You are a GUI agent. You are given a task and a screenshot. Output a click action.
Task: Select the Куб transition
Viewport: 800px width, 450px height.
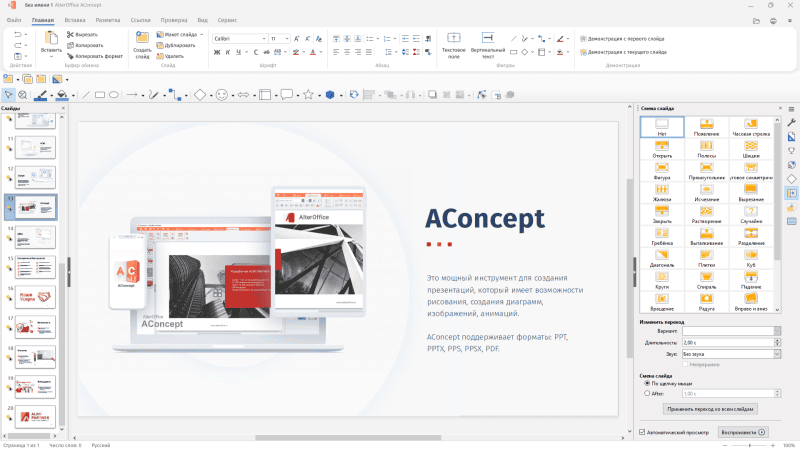coord(751,258)
